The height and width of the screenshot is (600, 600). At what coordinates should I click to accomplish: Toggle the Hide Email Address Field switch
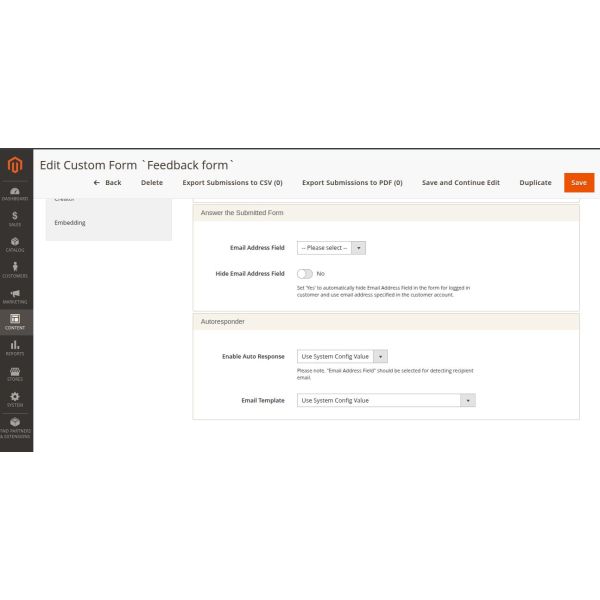(305, 273)
